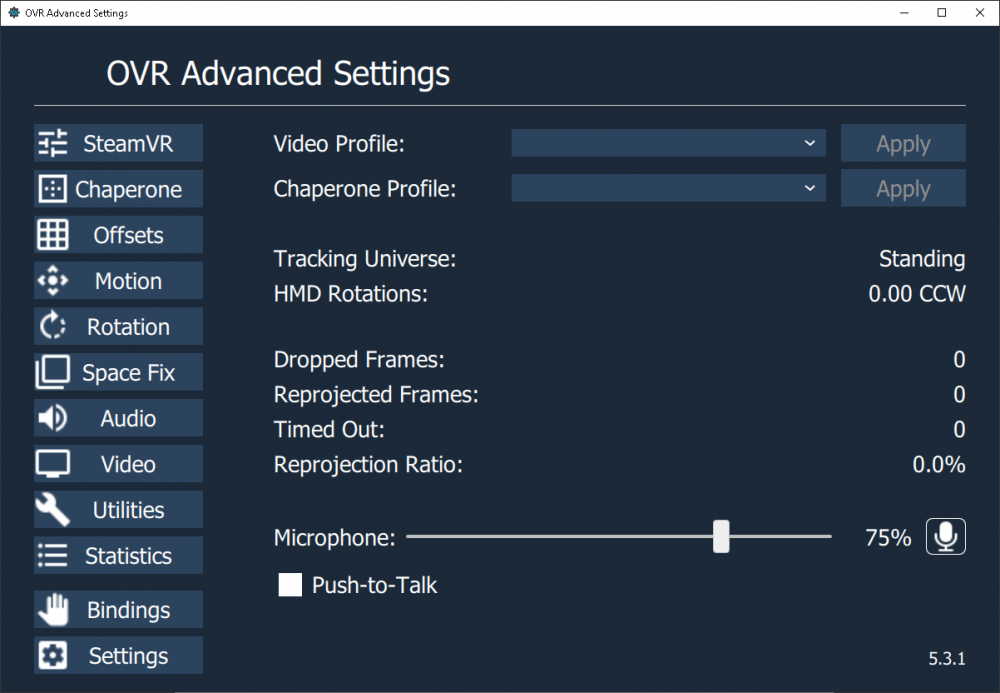
Task: Maximize the OVR Advanced Settings window
Action: [941, 13]
